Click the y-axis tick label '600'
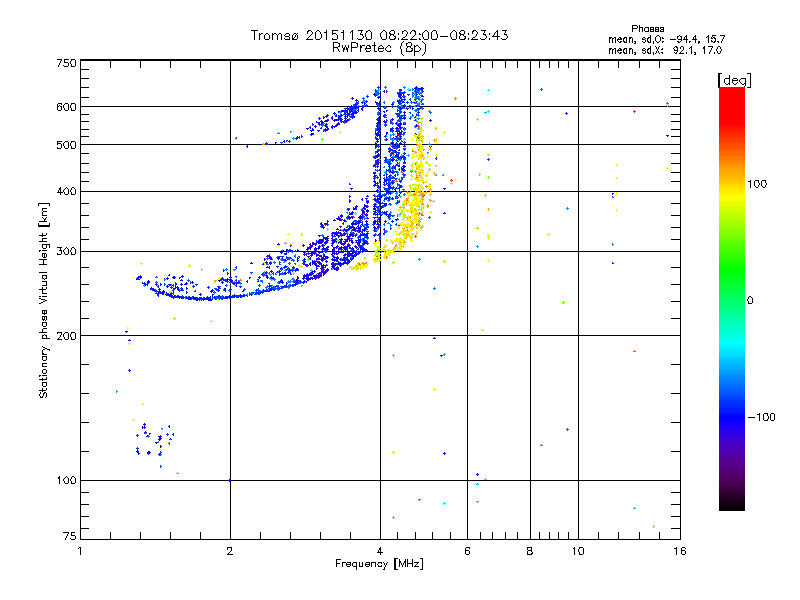The width and height of the screenshot is (800, 600). [66, 107]
